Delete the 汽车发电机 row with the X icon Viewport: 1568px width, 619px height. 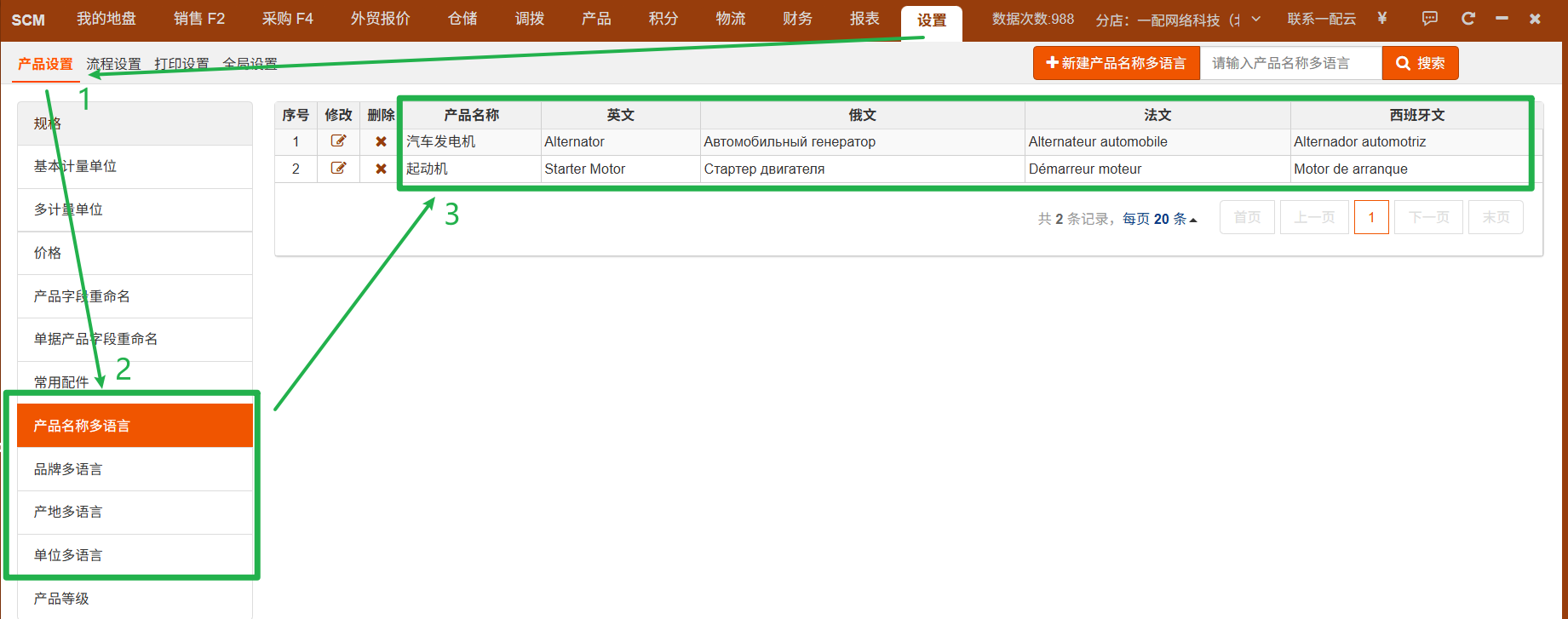tap(381, 142)
